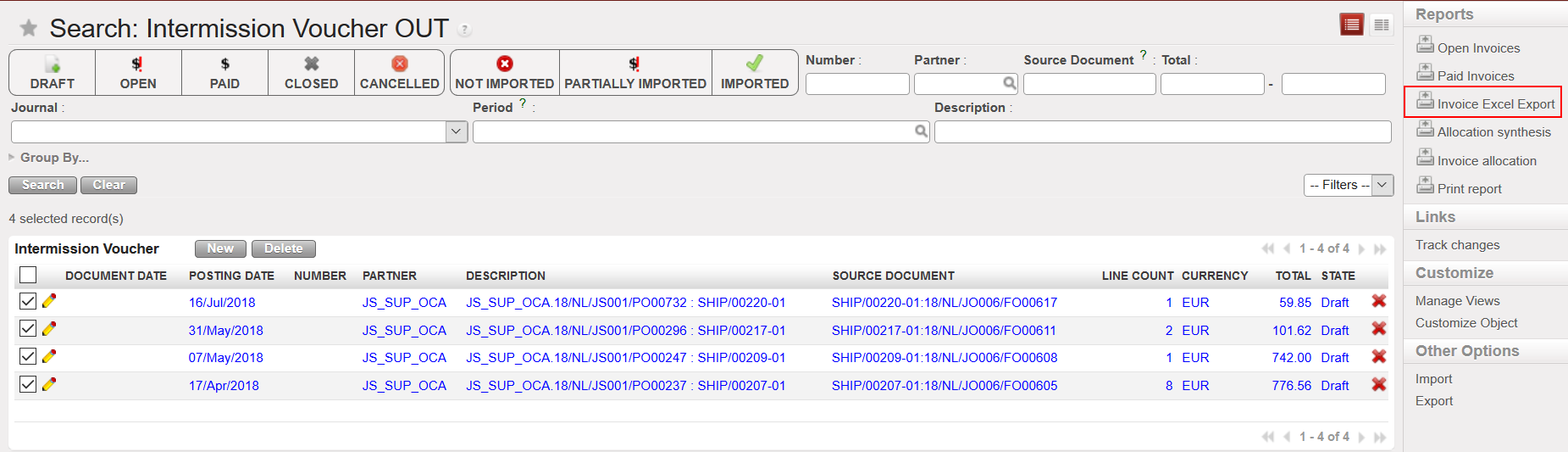
Task: Filter by NOT IMPORTED status
Action: click(504, 73)
